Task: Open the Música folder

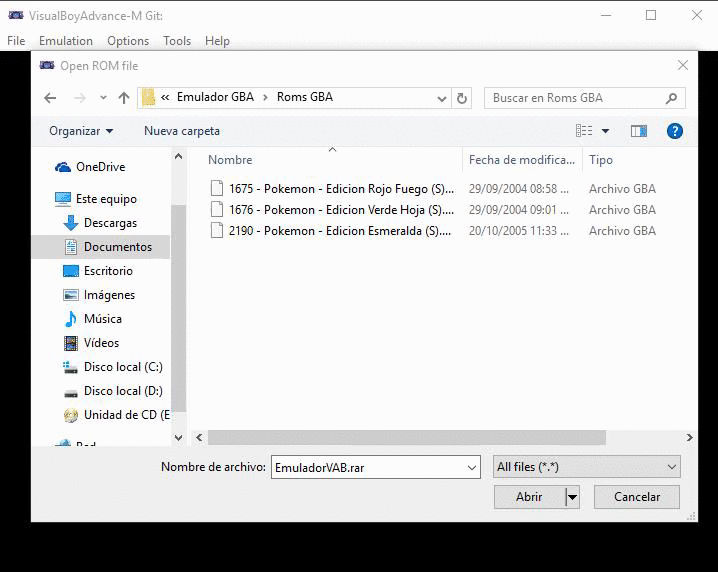Action: click(103, 319)
